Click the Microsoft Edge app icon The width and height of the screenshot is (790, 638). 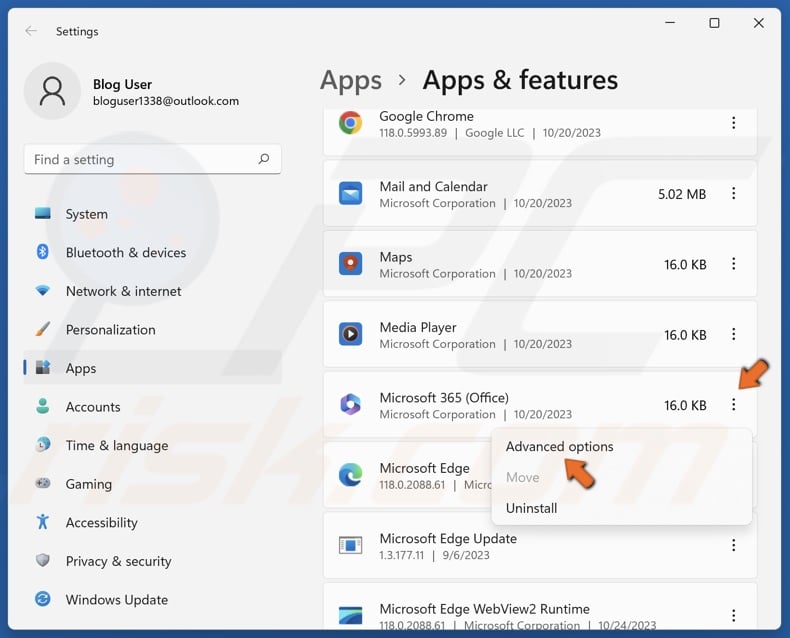(x=350, y=475)
